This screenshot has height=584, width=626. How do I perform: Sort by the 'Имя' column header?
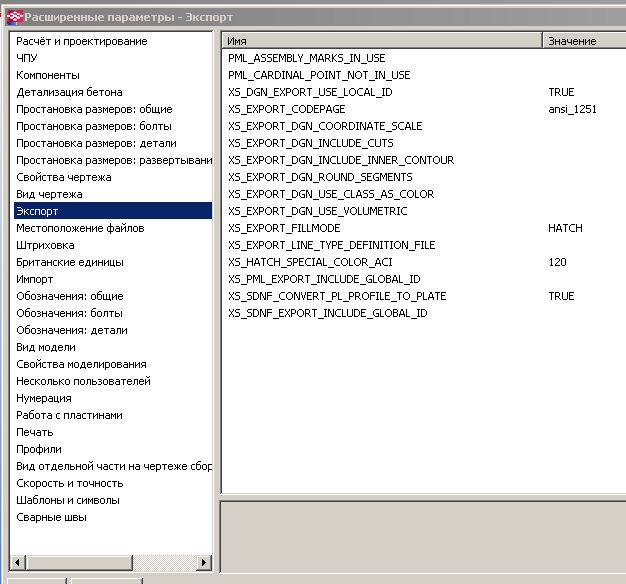(380, 41)
